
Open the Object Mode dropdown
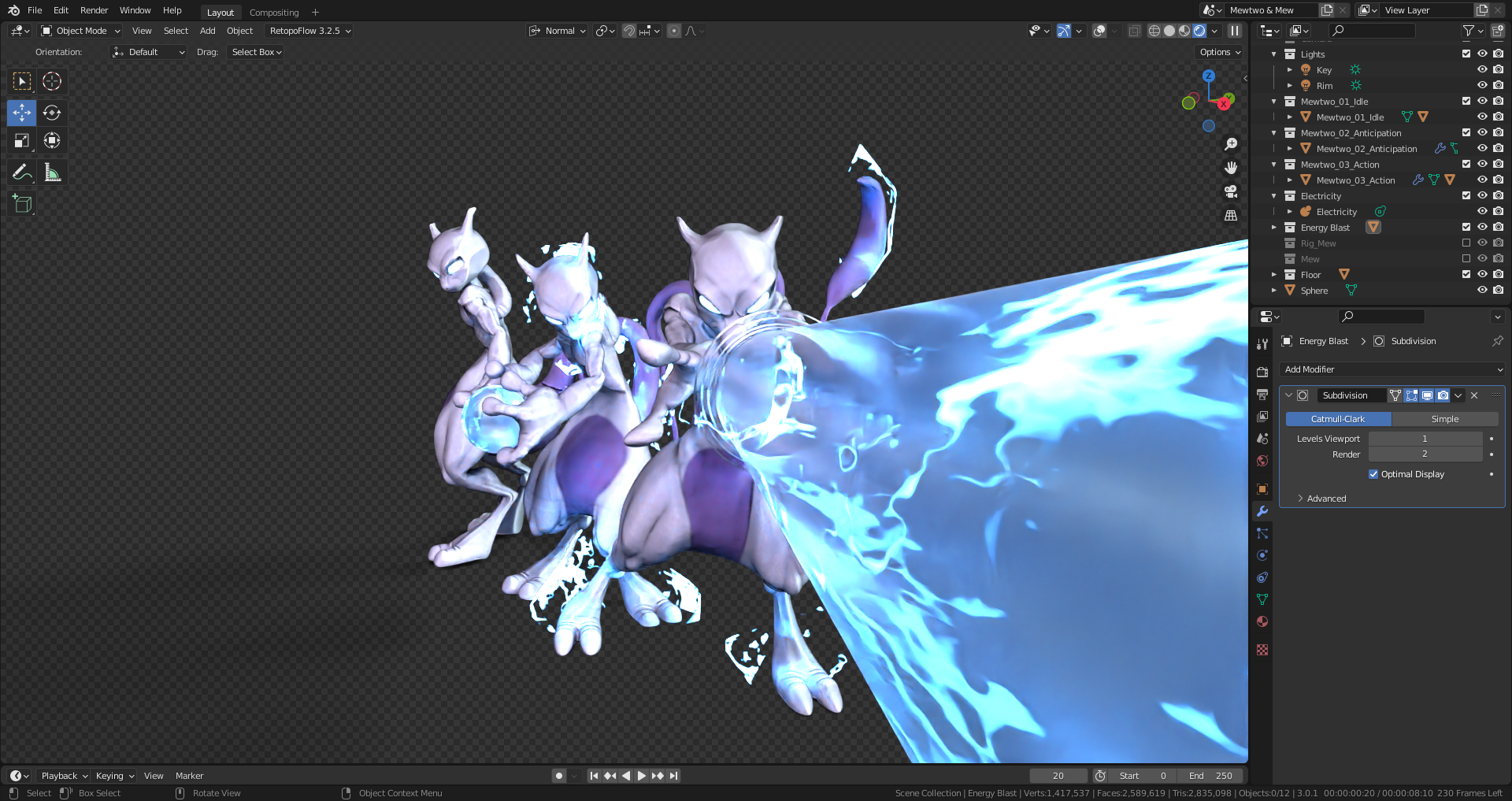pyautogui.click(x=81, y=31)
